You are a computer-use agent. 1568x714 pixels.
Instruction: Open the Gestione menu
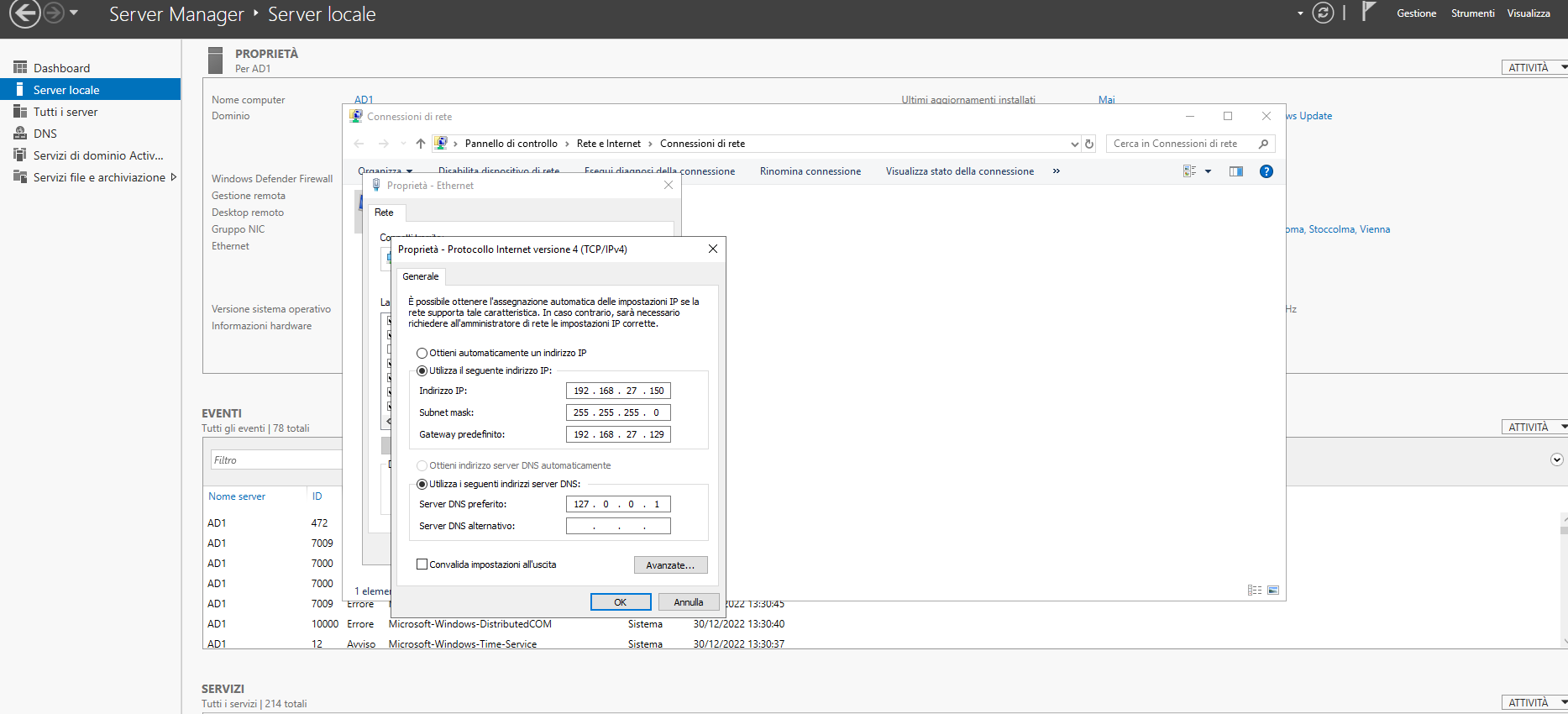pos(1416,13)
